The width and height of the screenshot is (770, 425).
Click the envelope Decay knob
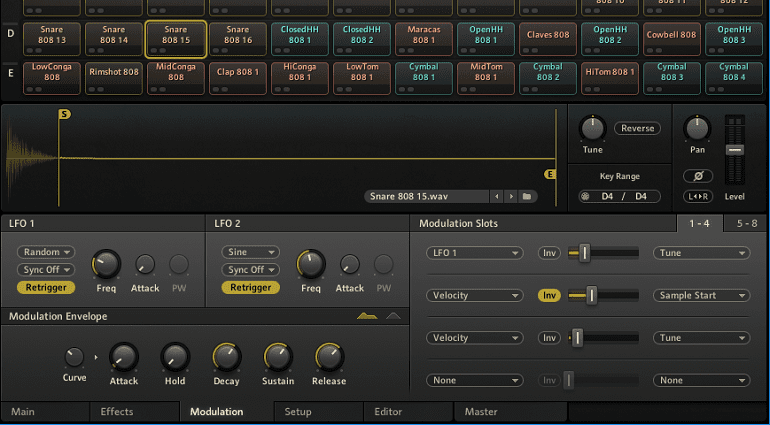(x=226, y=357)
